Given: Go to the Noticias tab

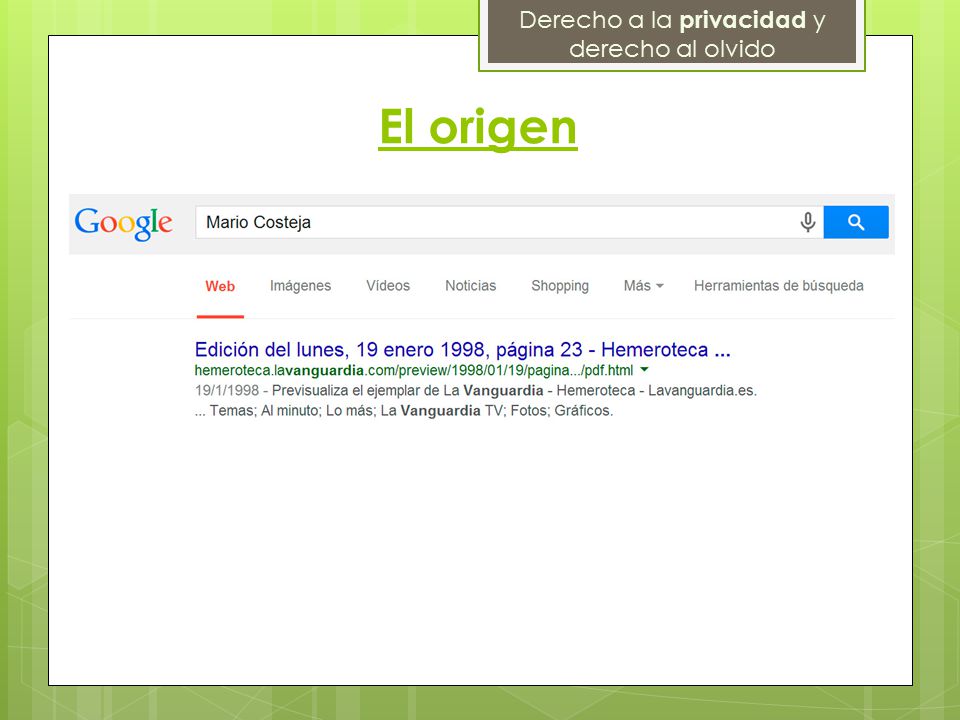Looking at the screenshot, I should (470, 286).
